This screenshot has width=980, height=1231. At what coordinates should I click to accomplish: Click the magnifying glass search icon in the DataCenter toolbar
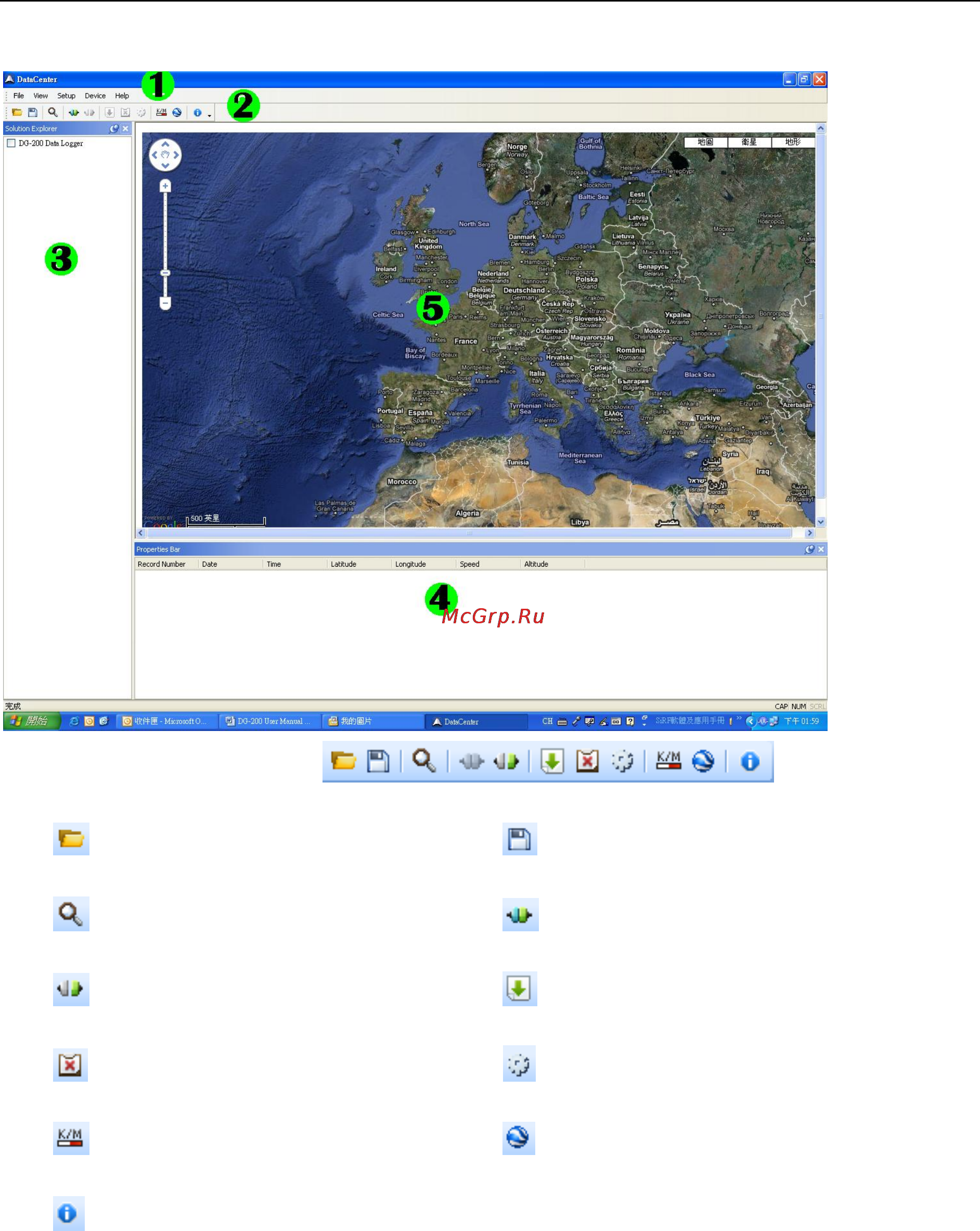tap(53, 112)
